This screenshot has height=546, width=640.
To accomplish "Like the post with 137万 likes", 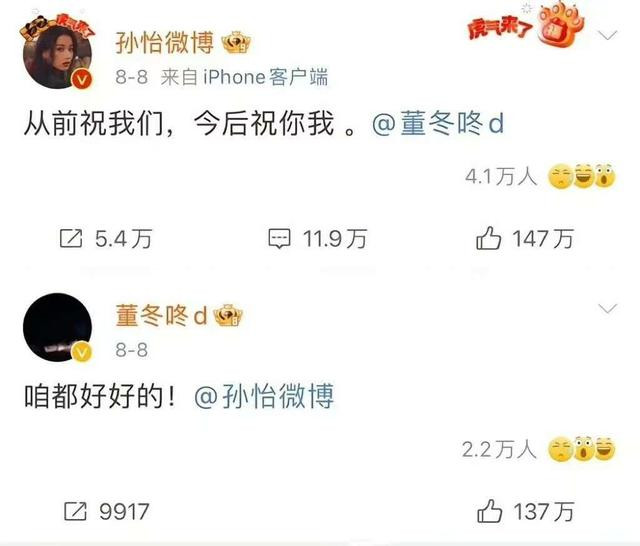I will point(489,510).
